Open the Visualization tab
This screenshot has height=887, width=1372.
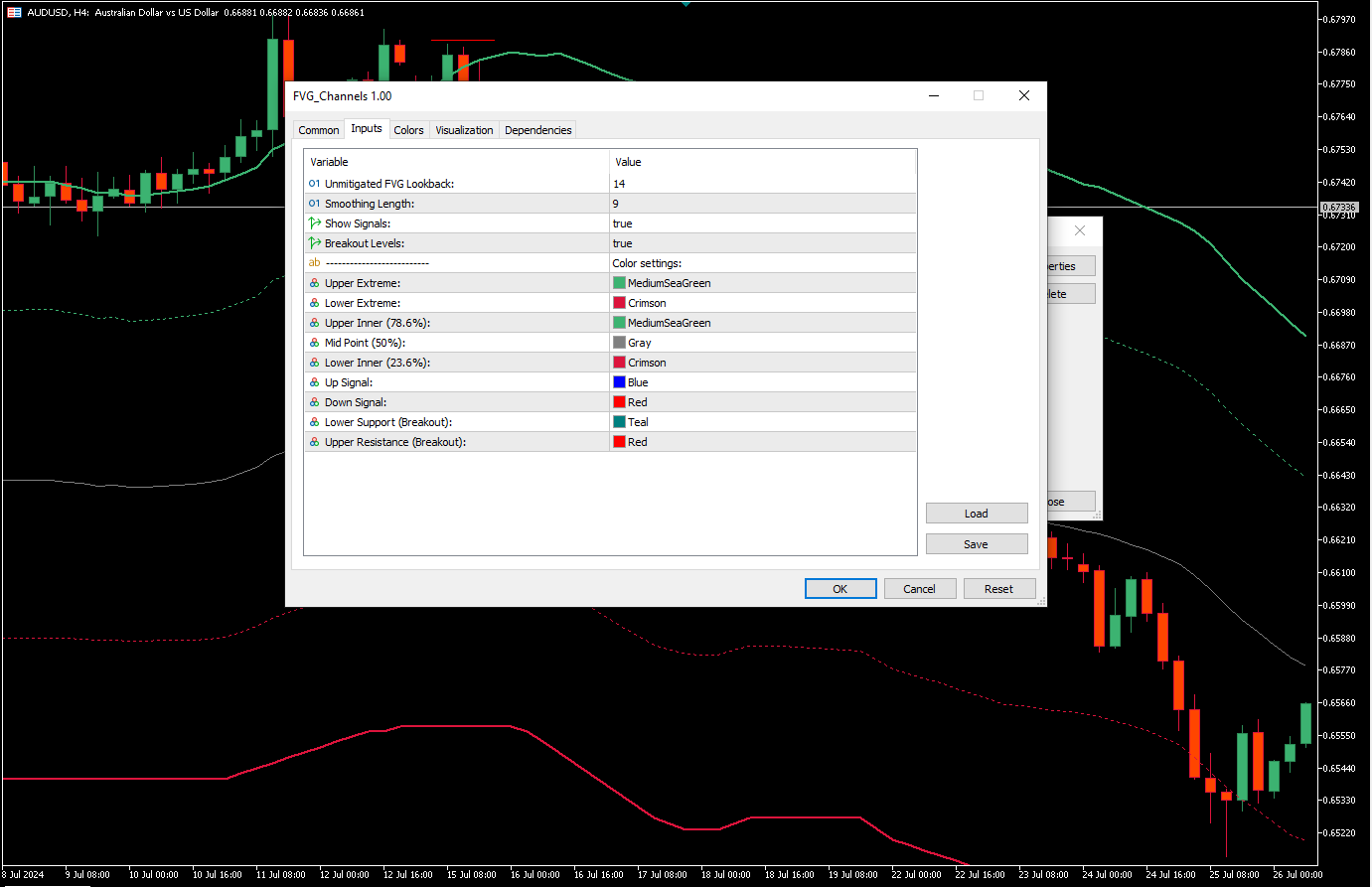click(464, 130)
